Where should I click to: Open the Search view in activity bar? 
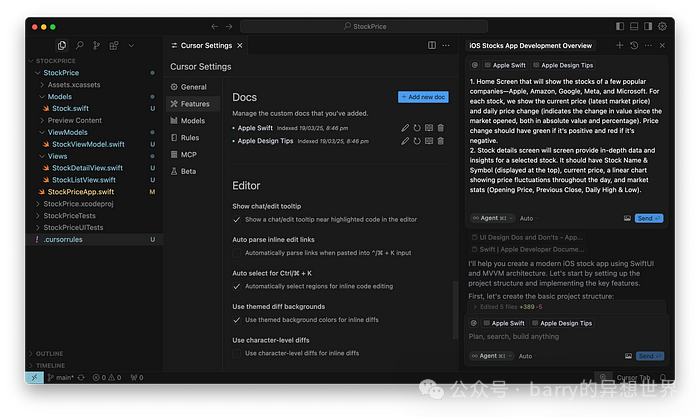tap(79, 45)
